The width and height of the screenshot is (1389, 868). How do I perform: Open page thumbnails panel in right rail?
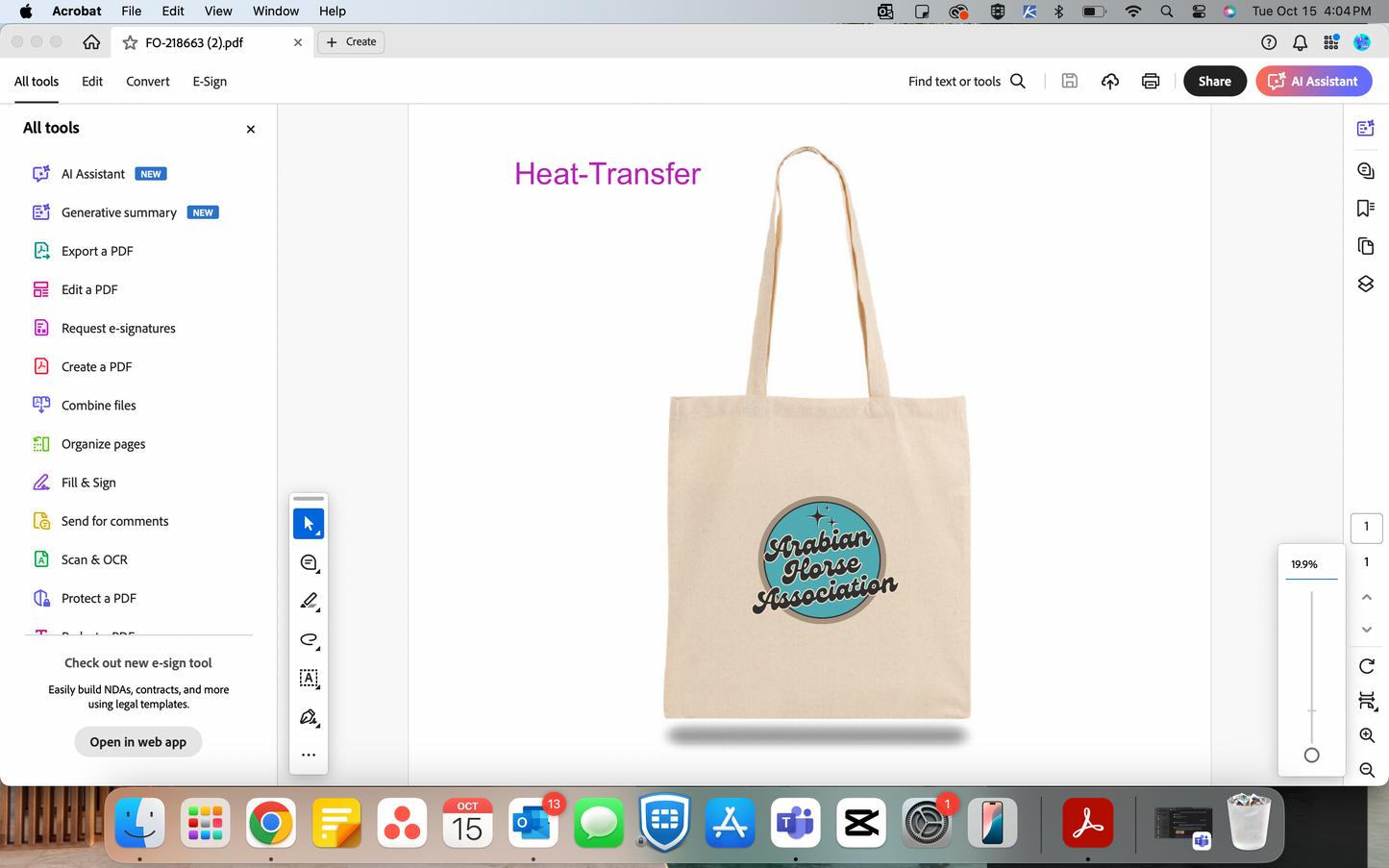(x=1365, y=246)
